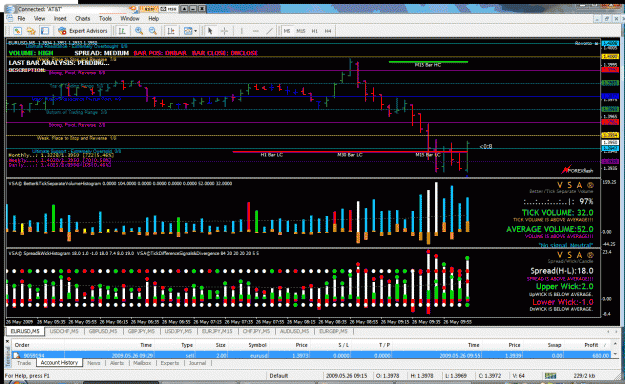Open the Templates dropdown arrow

pos(195,31)
